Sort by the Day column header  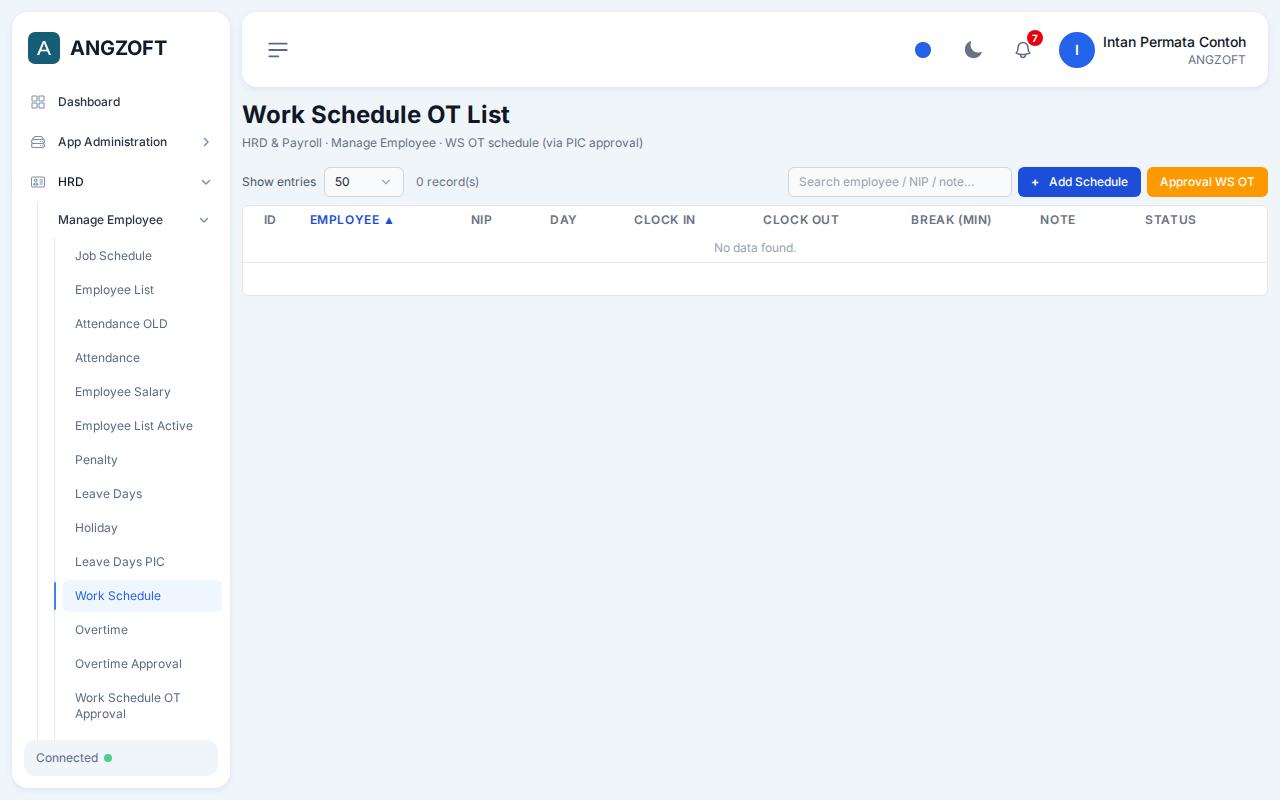(563, 220)
